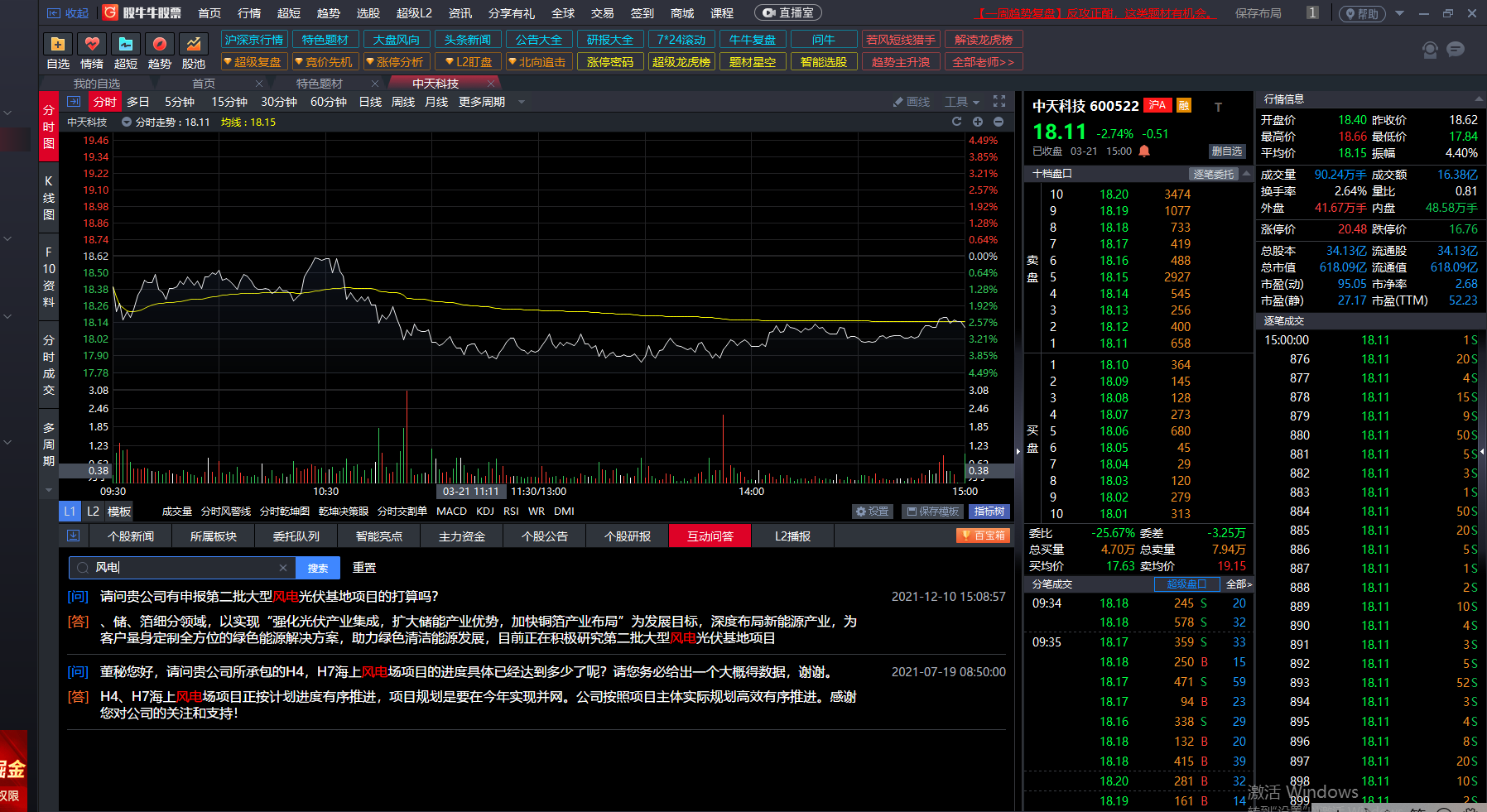Close the 中天科技 tab
This screenshot has height=812, width=1487.
pyautogui.click(x=491, y=84)
